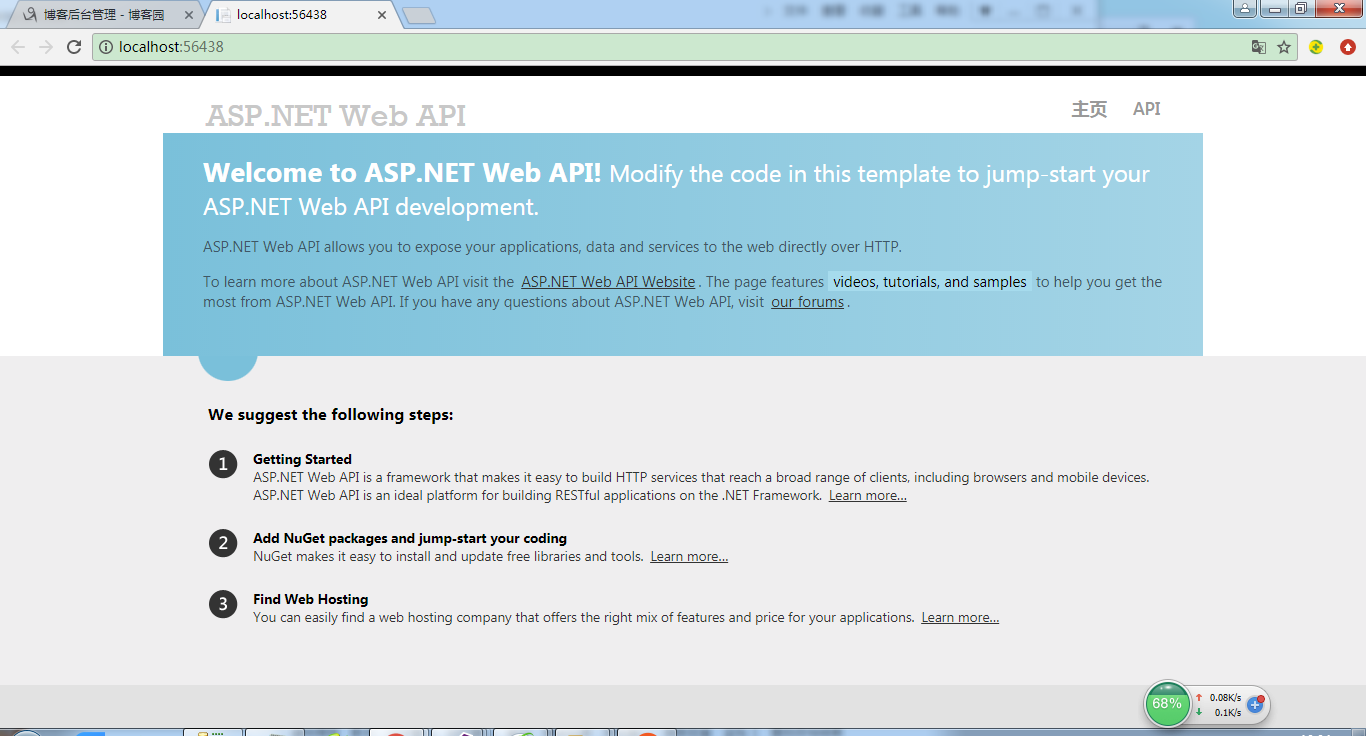Close the localhost:56438 tab
Viewport: 1366px width, 736px height.
point(382,15)
